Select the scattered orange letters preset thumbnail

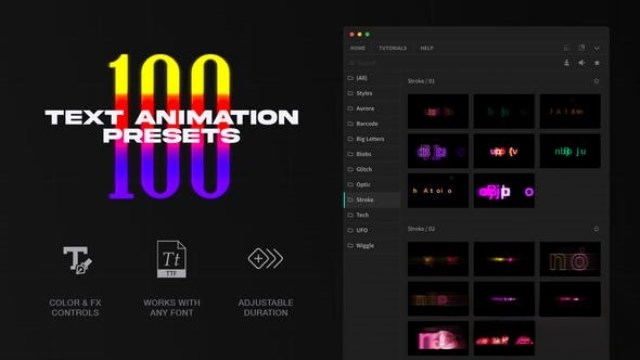pyautogui.click(x=438, y=191)
